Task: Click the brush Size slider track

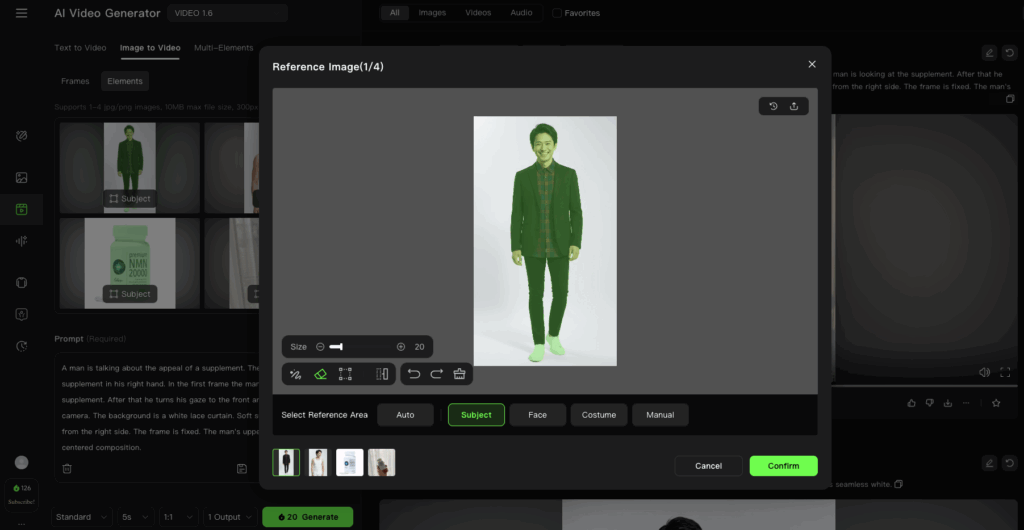Action: tap(362, 347)
